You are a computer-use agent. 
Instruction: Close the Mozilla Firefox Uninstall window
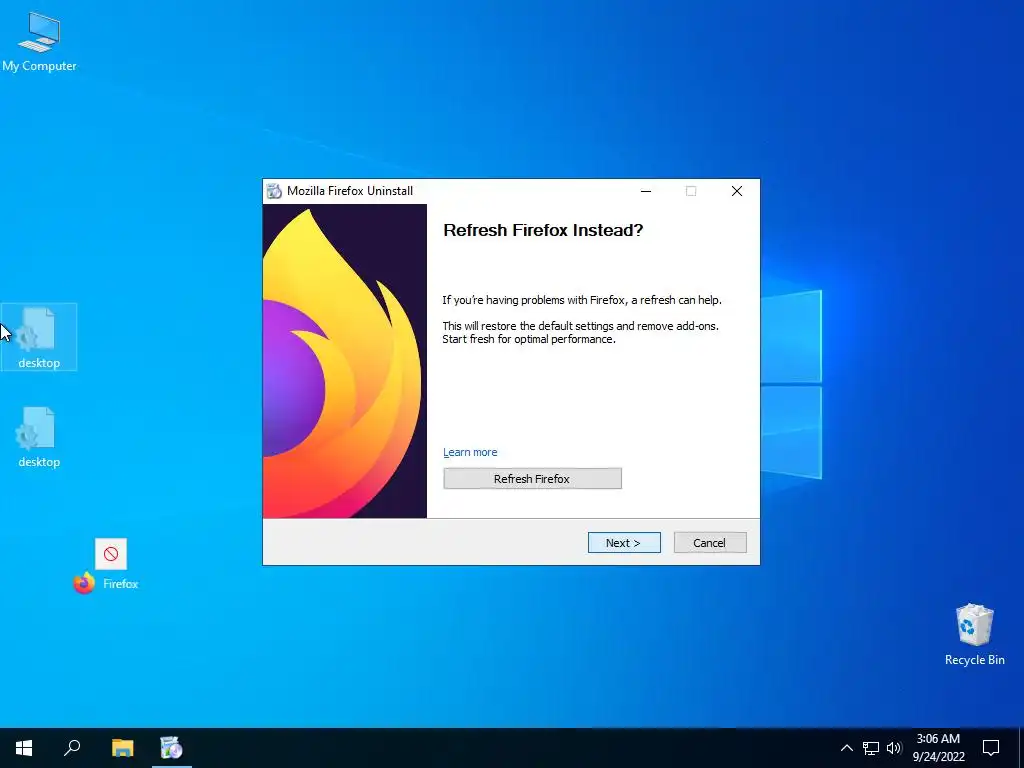tap(737, 191)
